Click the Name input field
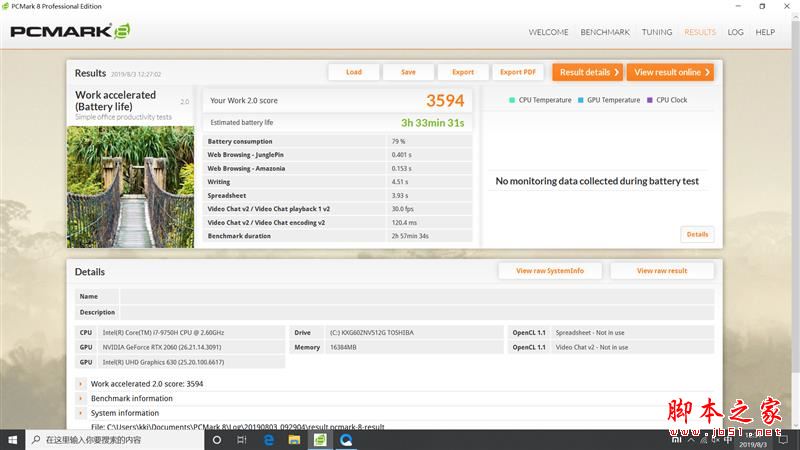 coord(417,296)
